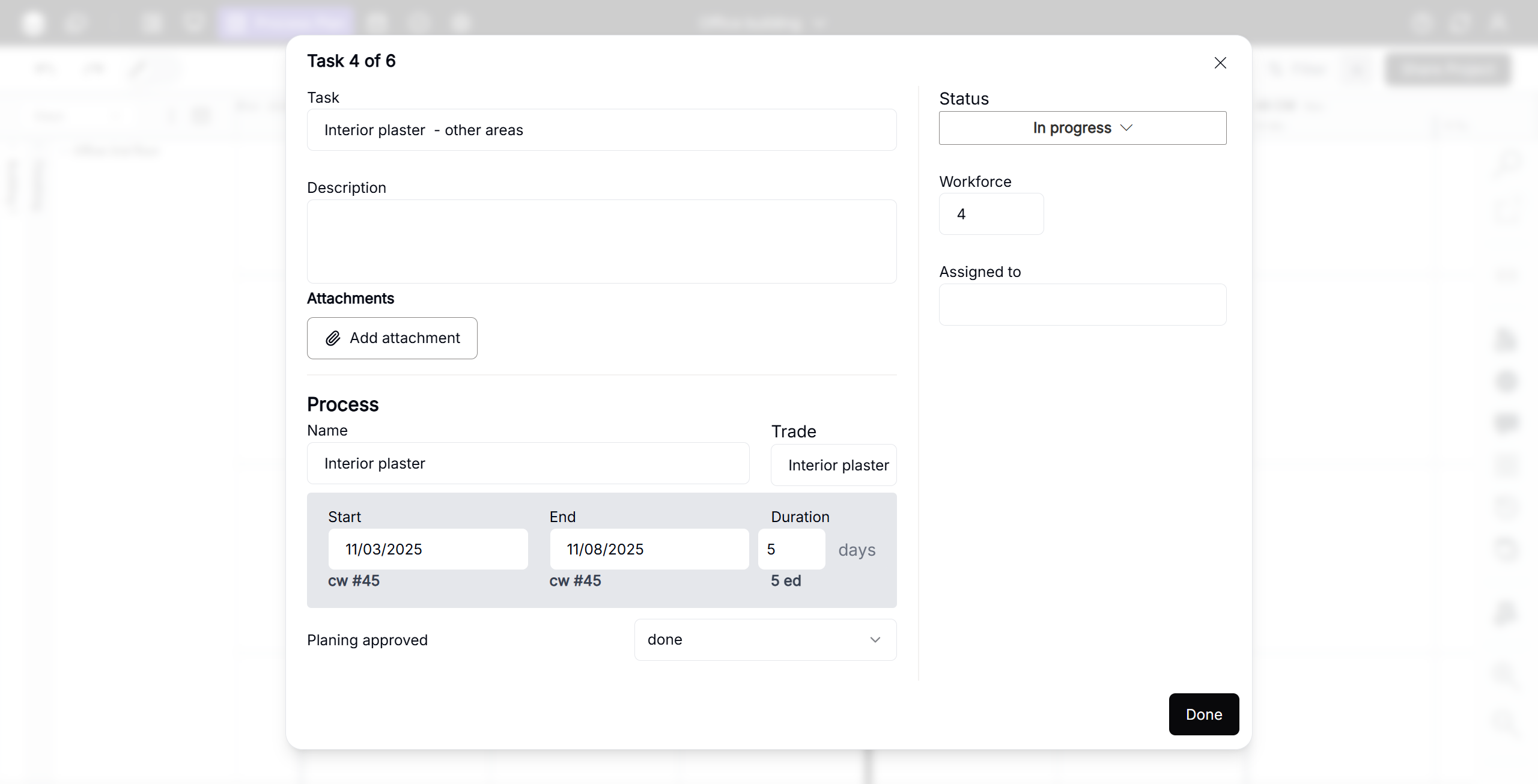The height and width of the screenshot is (784, 1538).
Task: Click the empty Assigned to field
Action: pyautogui.click(x=1082, y=305)
